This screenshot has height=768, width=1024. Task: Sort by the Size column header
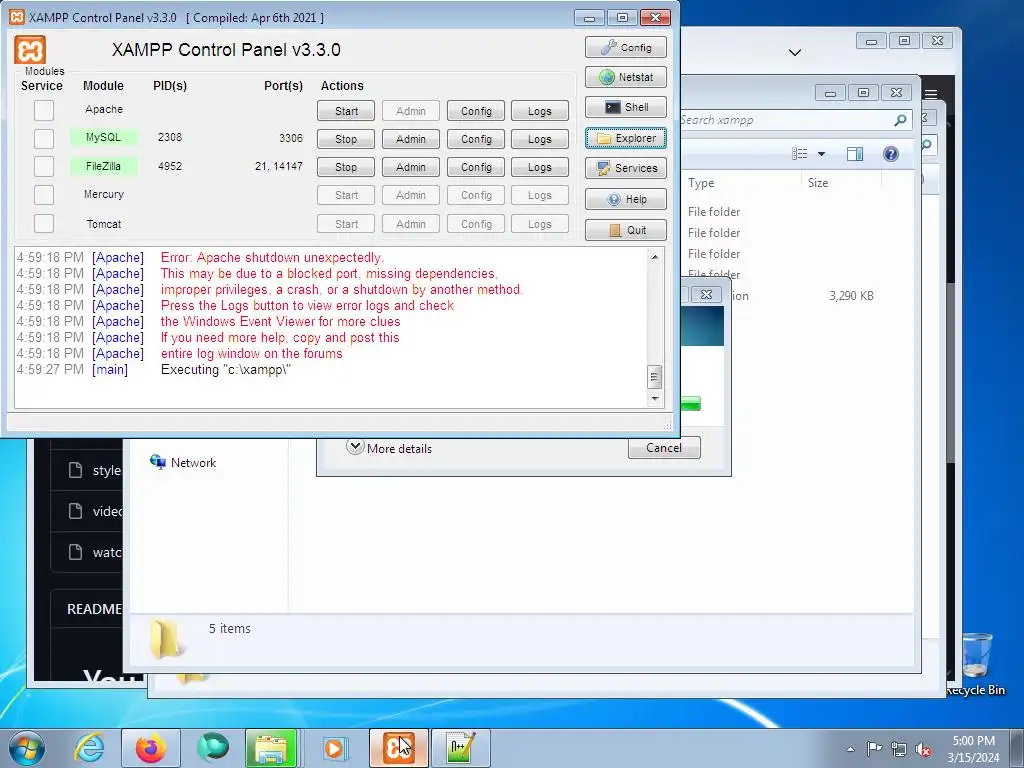818,183
